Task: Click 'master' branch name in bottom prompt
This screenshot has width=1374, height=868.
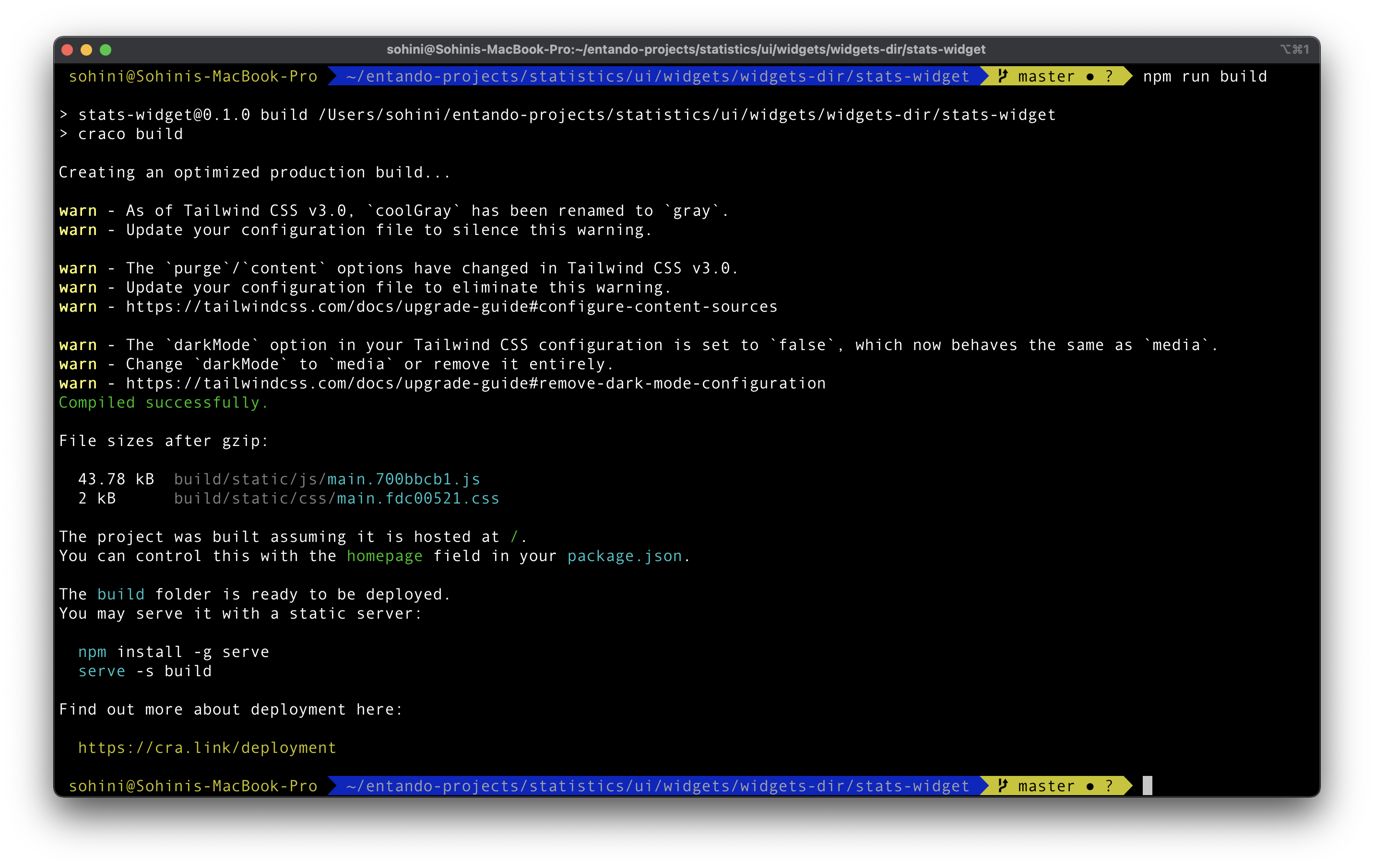Action: (1046, 786)
